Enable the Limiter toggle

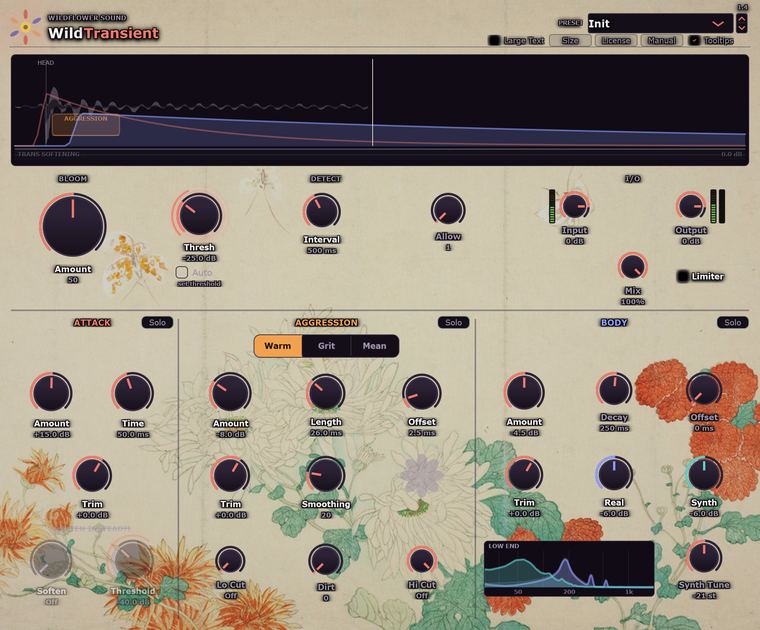tap(683, 276)
